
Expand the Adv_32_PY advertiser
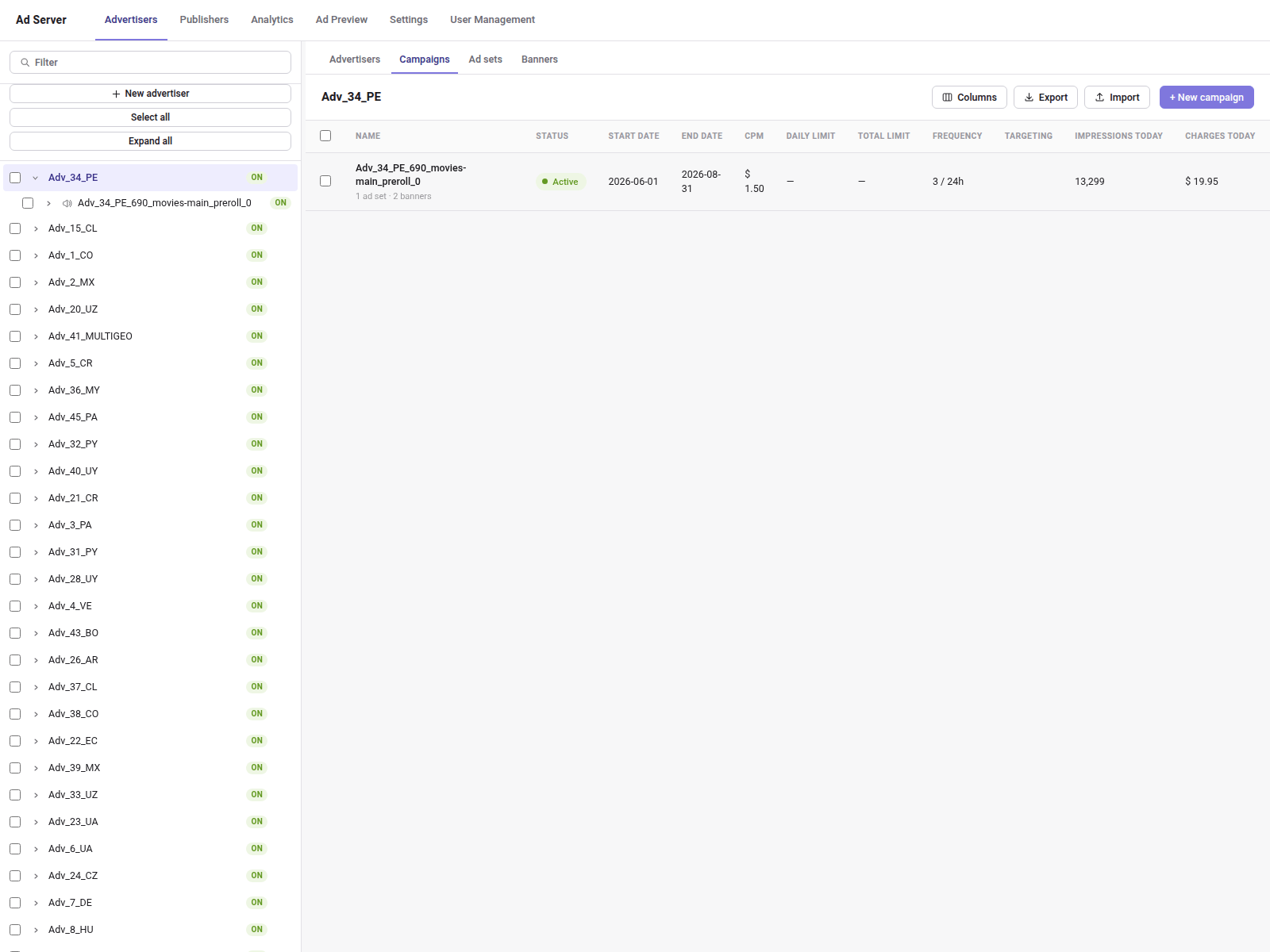(36, 444)
